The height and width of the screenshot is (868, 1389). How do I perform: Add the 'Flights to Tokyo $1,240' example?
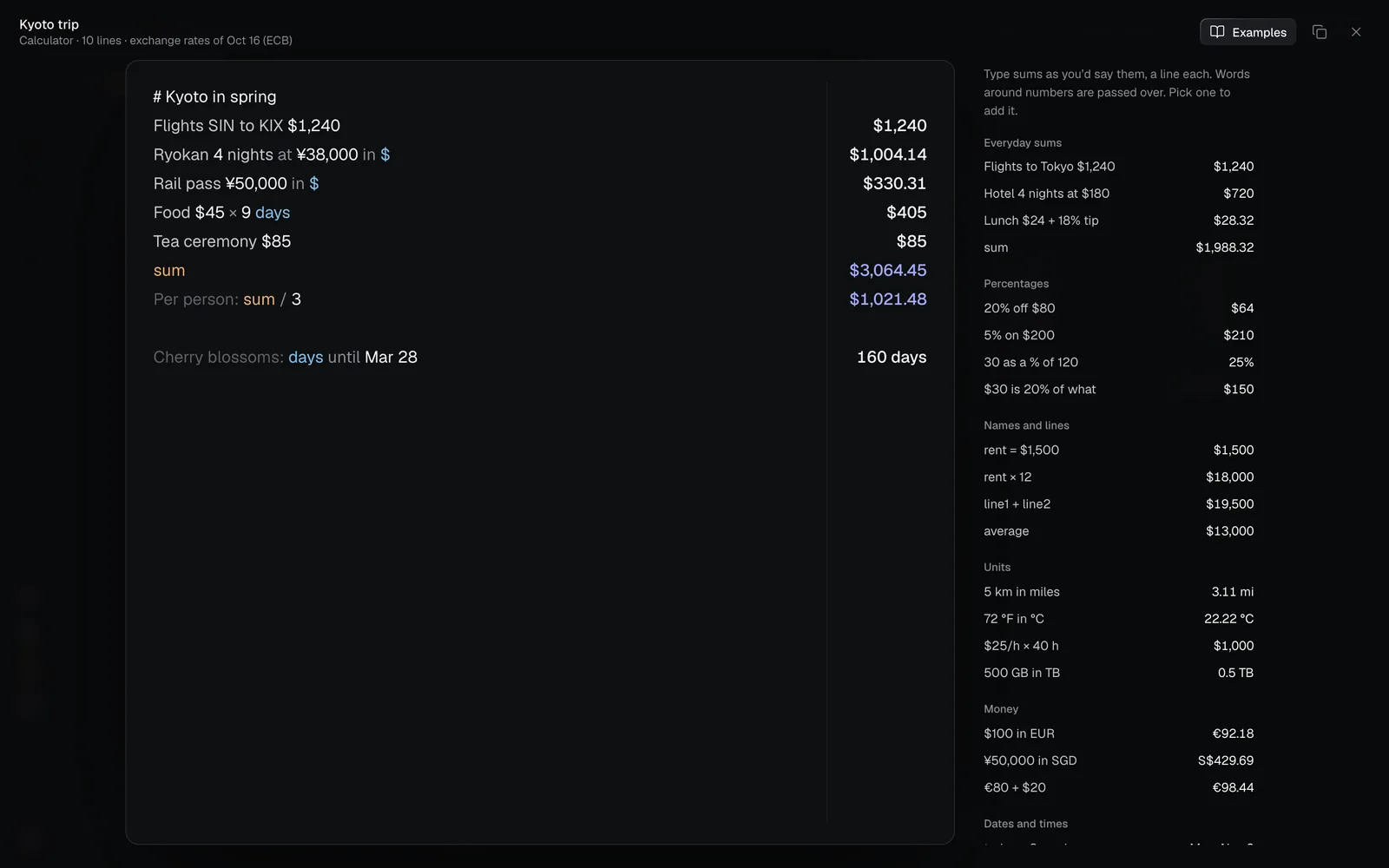(x=1119, y=167)
